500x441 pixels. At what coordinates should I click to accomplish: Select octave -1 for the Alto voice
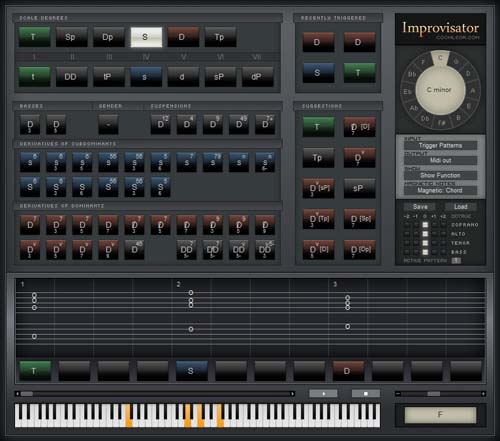(416, 234)
